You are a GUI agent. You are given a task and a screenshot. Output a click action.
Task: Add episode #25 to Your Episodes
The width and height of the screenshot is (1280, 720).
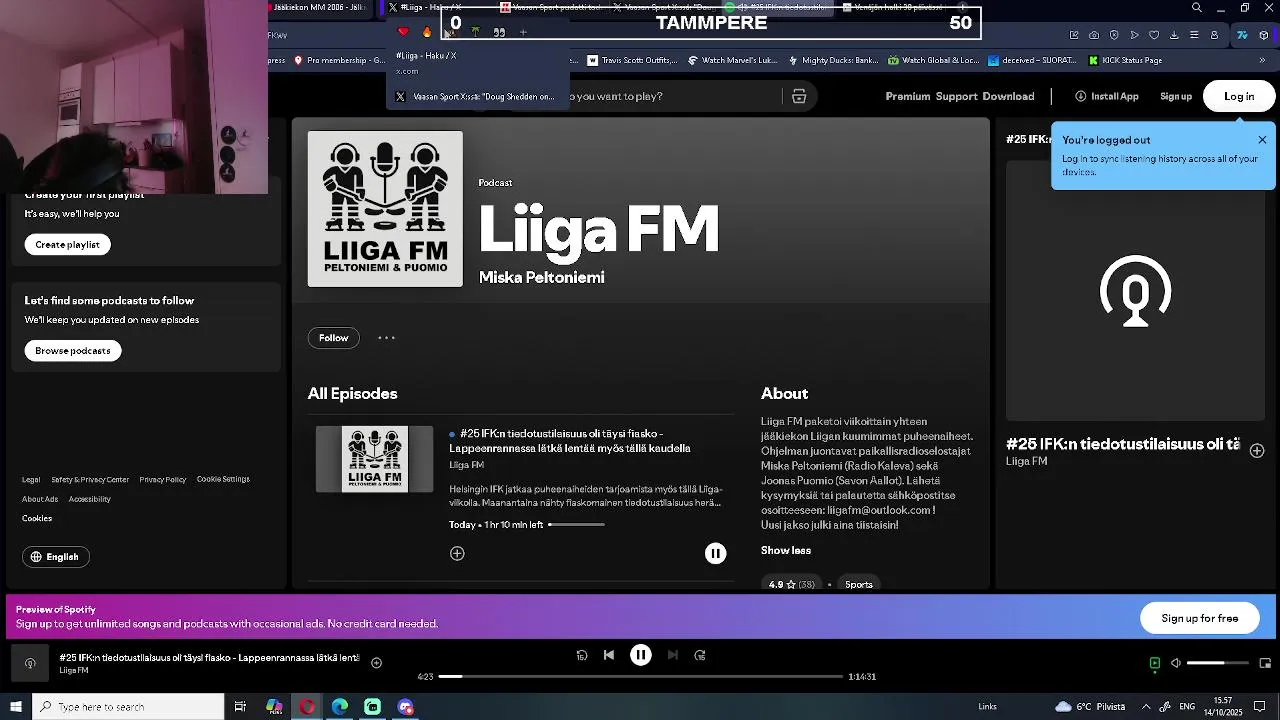click(x=457, y=553)
